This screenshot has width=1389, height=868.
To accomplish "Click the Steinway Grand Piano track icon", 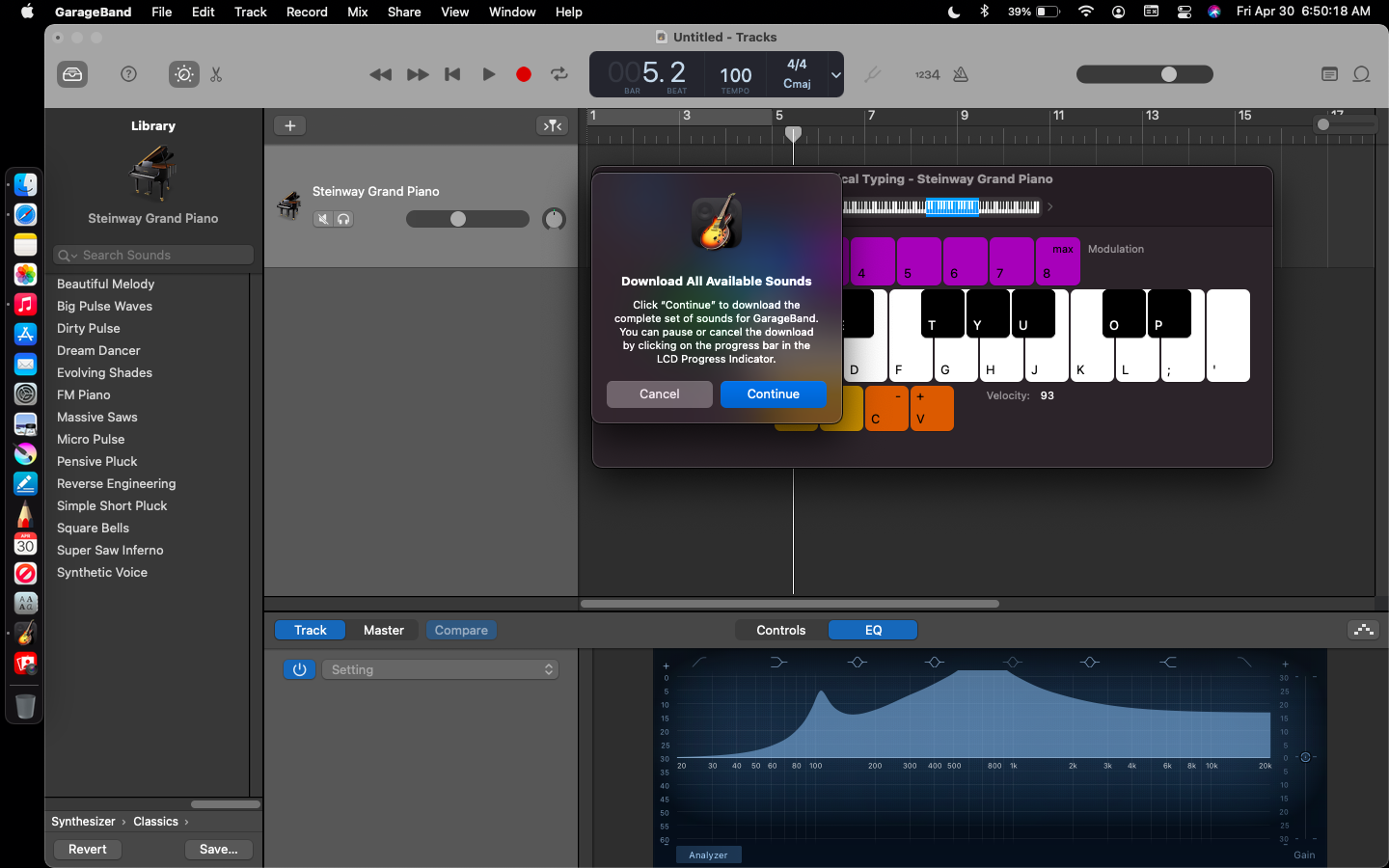I will pos(289,204).
